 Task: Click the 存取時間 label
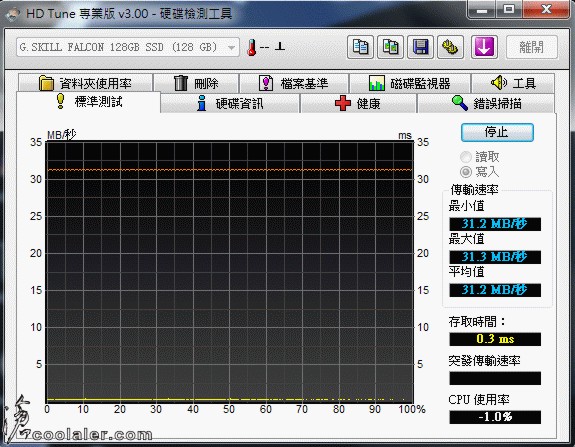click(477, 322)
